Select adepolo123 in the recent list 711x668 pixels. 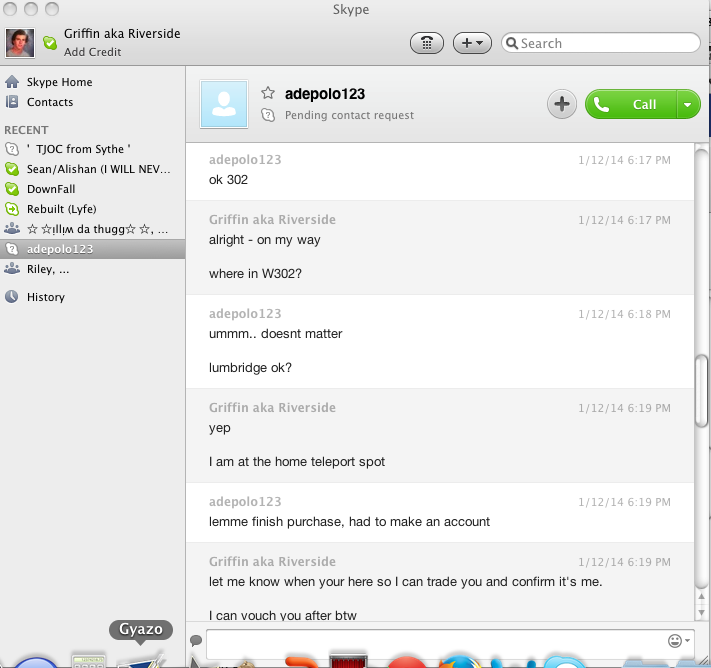click(93, 249)
